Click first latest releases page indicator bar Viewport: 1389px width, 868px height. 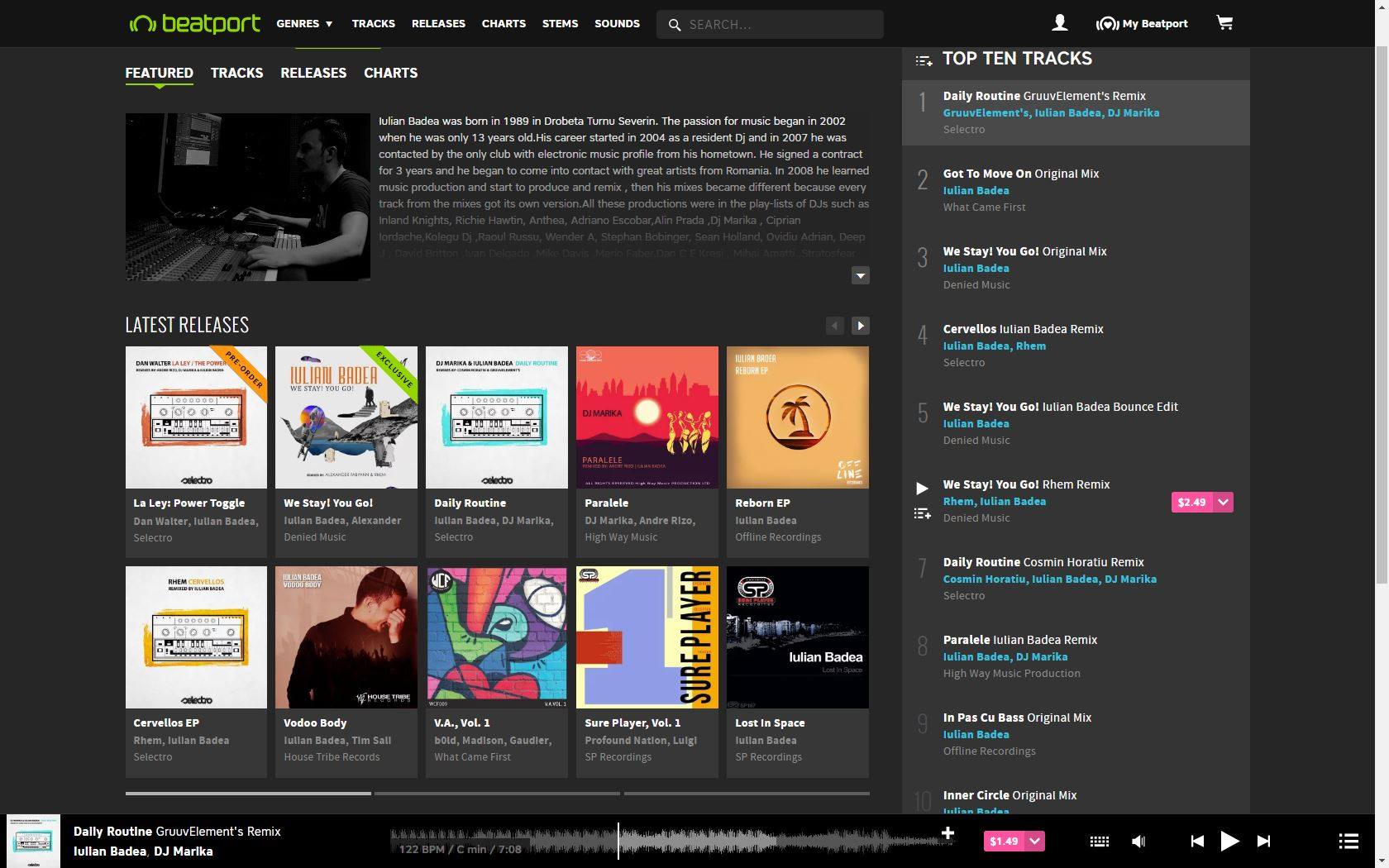point(248,794)
